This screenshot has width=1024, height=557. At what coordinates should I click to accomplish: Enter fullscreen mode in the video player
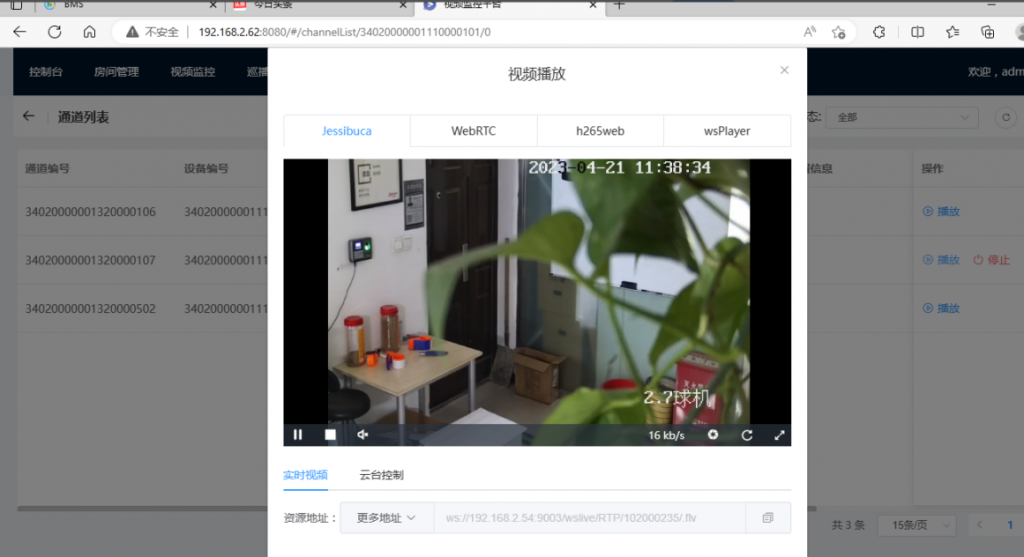coord(779,435)
